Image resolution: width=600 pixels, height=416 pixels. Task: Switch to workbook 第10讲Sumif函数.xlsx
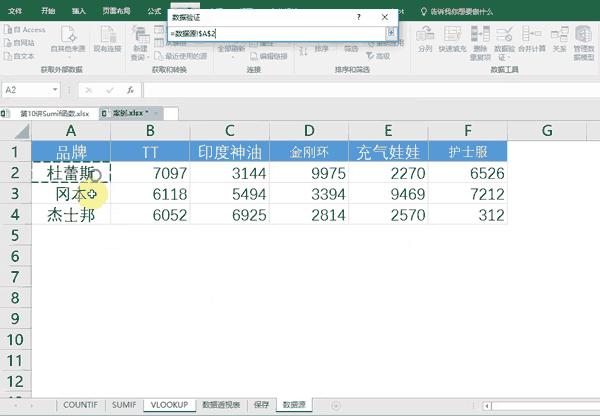click(x=50, y=114)
